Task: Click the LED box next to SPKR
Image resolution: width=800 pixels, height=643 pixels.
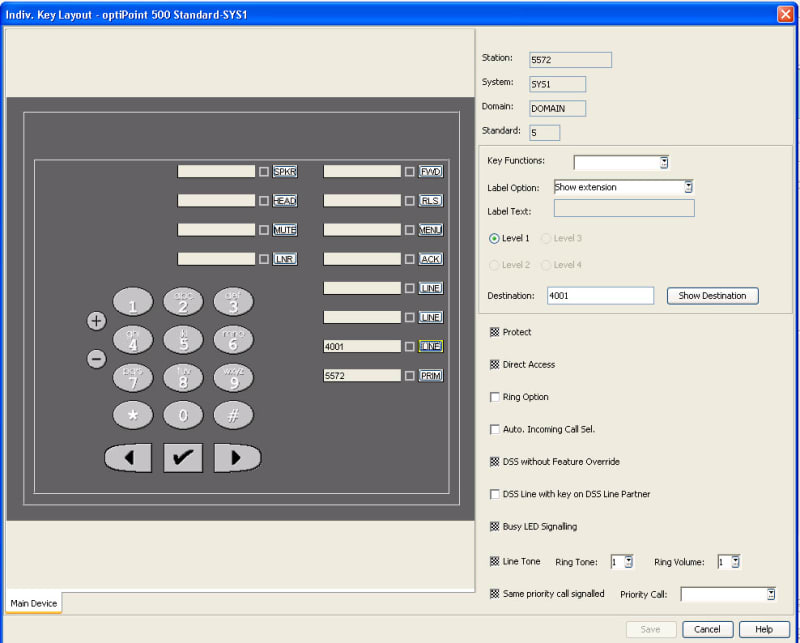Action: [x=264, y=172]
